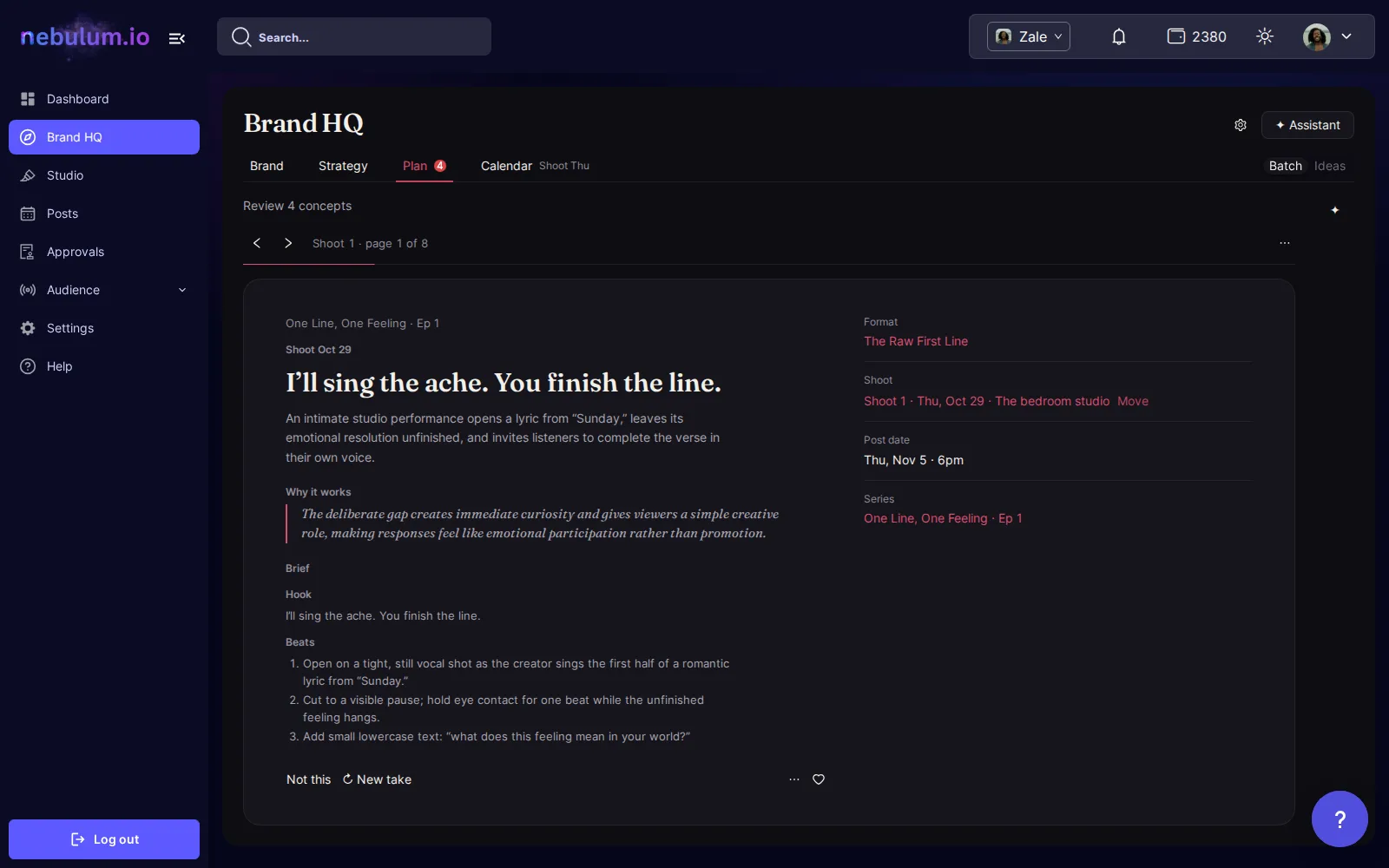This screenshot has height=868, width=1389.
Task: Switch to the Strategy tab
Action: (343, 166)
